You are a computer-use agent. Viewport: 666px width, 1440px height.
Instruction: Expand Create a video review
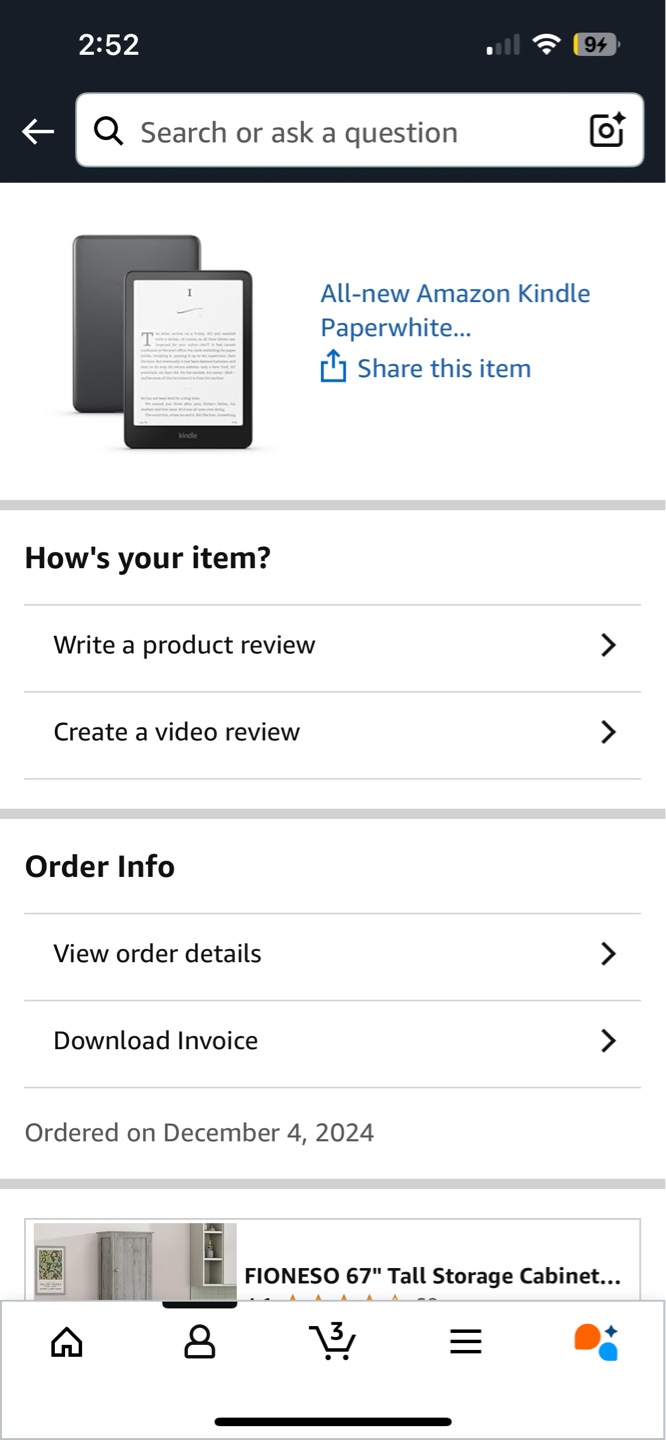tap(333, 732)
